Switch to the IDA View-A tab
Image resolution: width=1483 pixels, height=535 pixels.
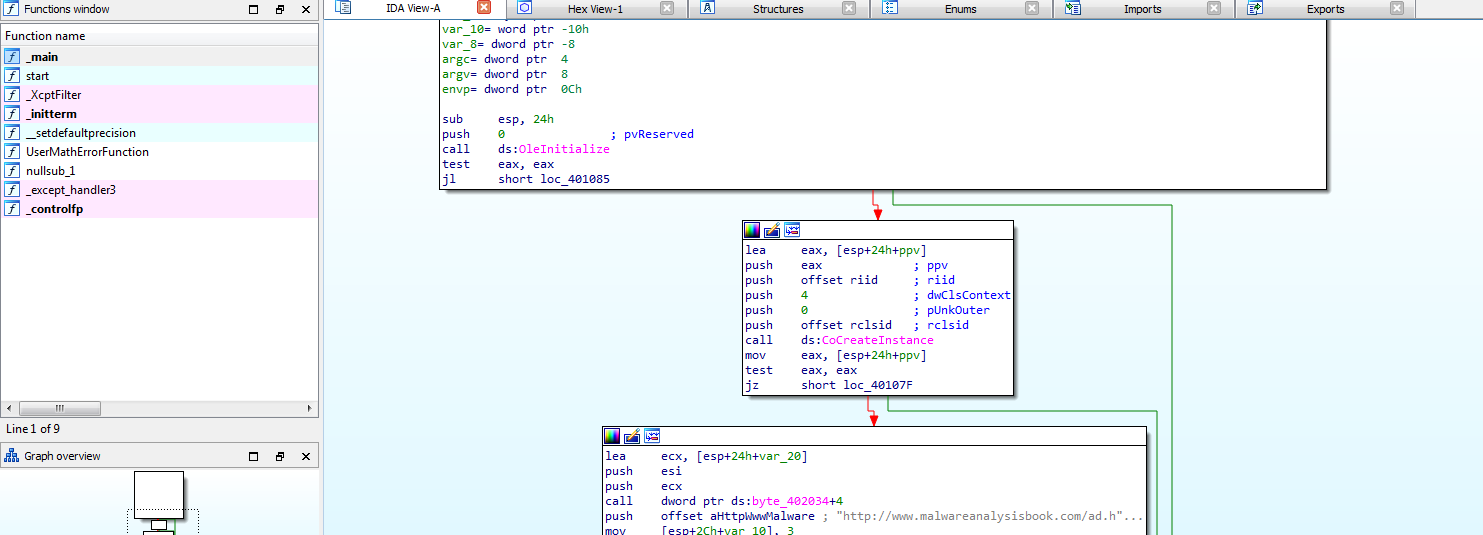pyautogui.click(x=413, y=9)
